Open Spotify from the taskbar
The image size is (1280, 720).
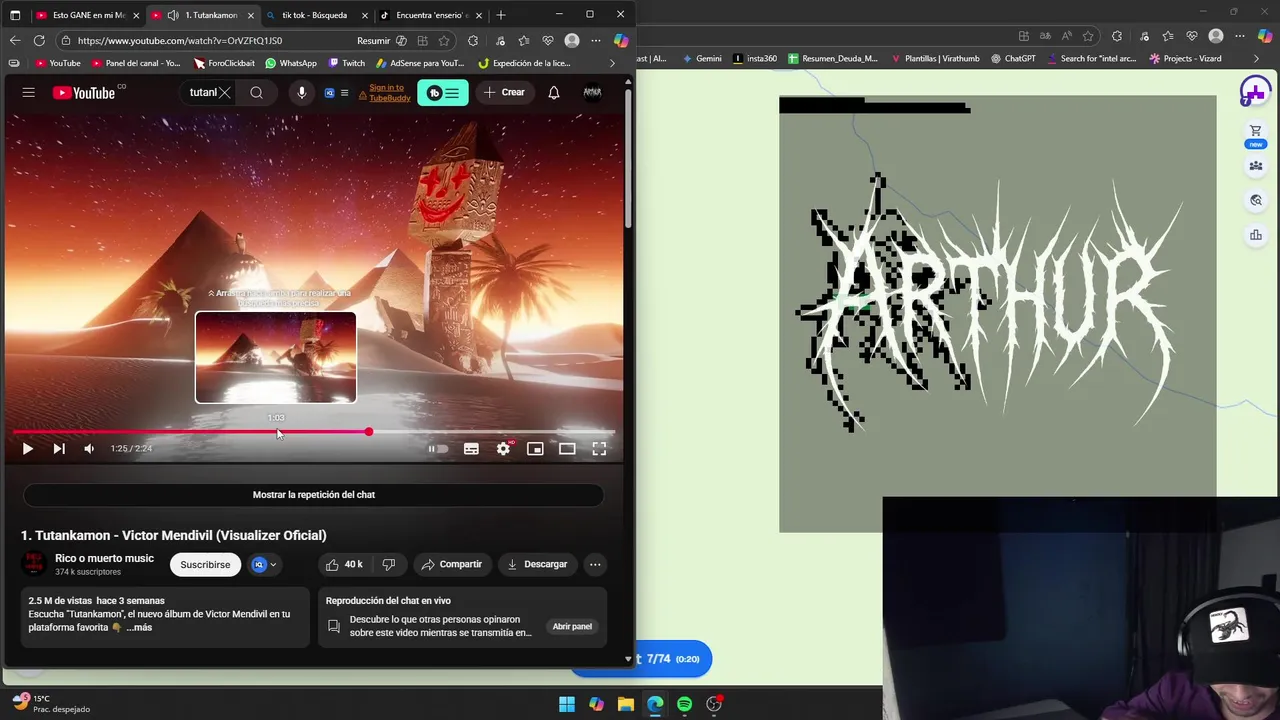pyautogui.click(x=684, y=704)
